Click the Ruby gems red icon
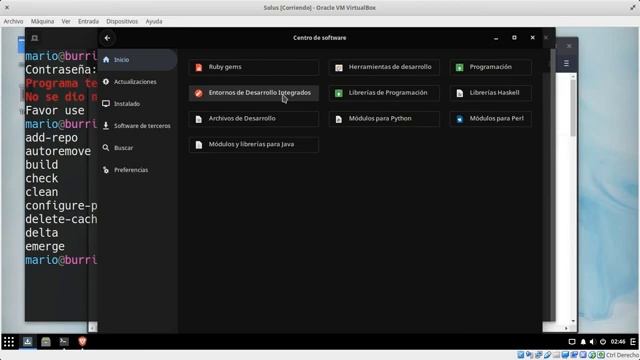Image resolution: width=640 pixels, height=360 pixels. (199, 67)
